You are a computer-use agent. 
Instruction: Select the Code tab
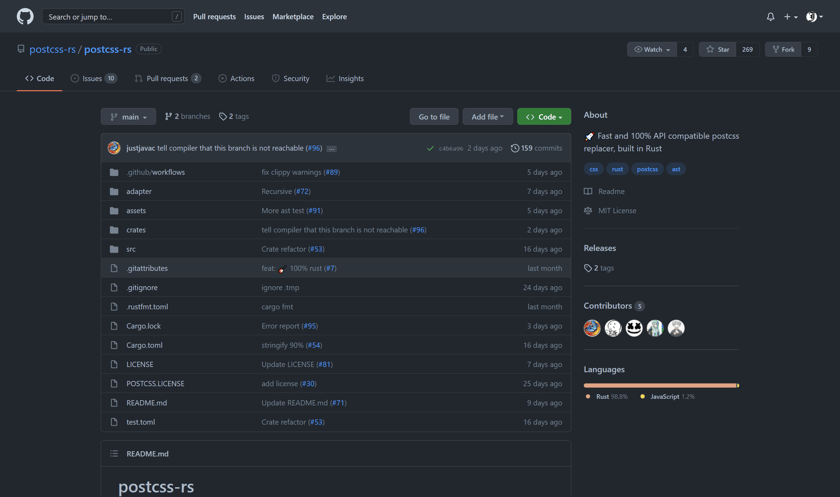pos(40,78)
